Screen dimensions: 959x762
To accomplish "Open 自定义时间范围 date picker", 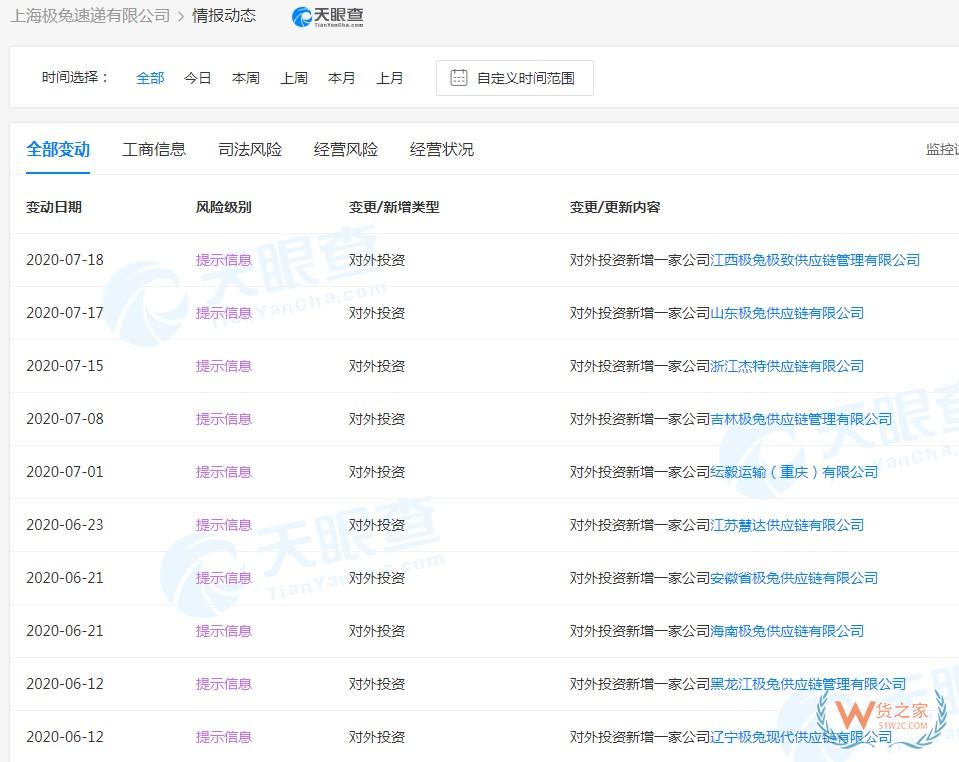I will pos(514,78).
